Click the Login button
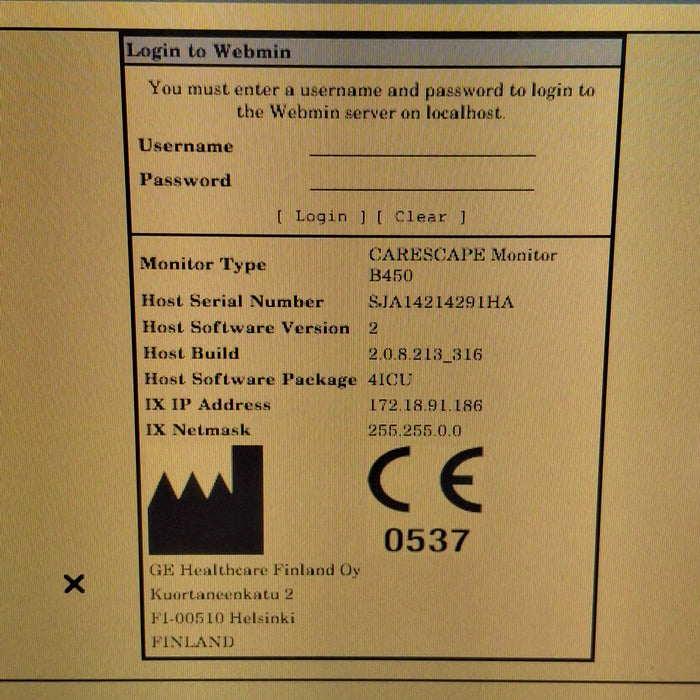 pos(321,217)
